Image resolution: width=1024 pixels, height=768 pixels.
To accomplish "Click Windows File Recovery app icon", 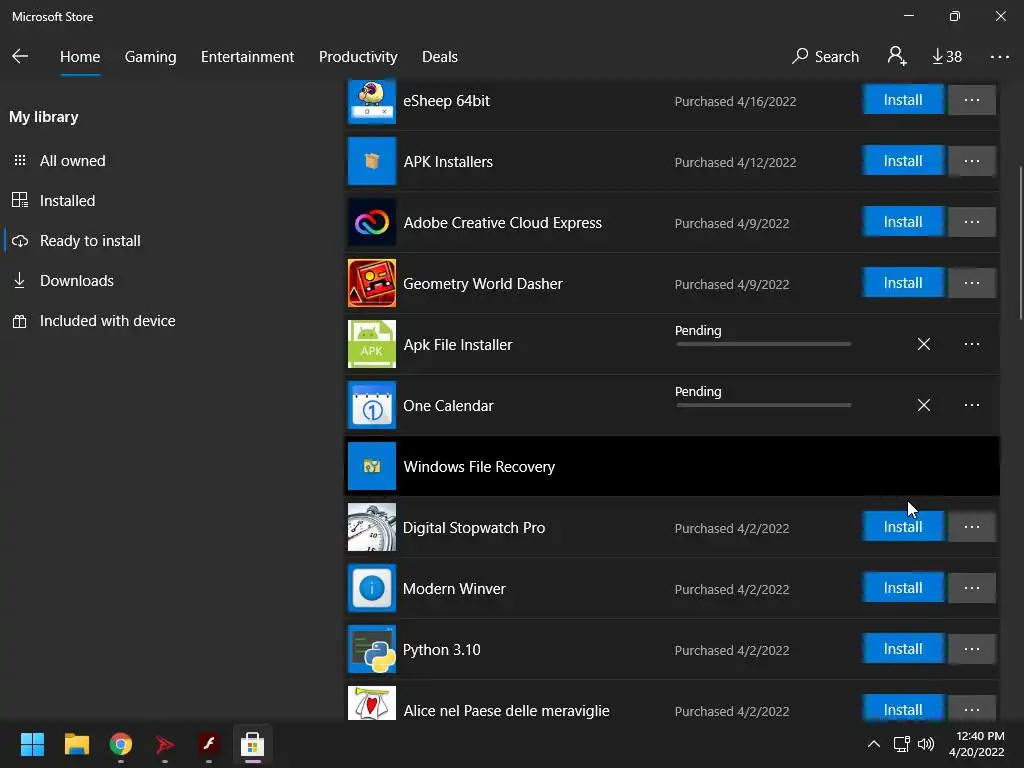I will coord(372,466).
